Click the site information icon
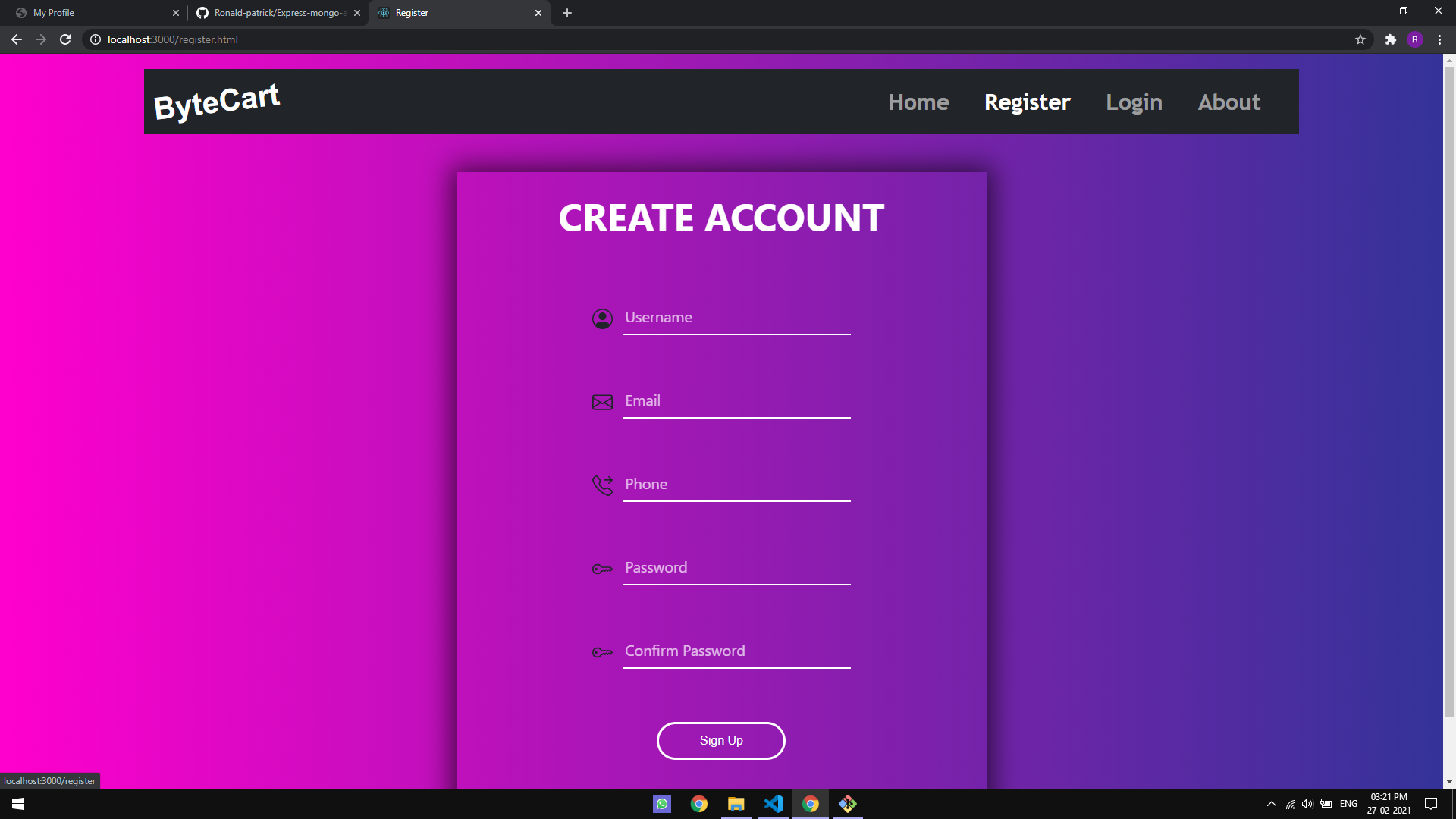This screenshot has height=819, width=1456. (96, 39)
